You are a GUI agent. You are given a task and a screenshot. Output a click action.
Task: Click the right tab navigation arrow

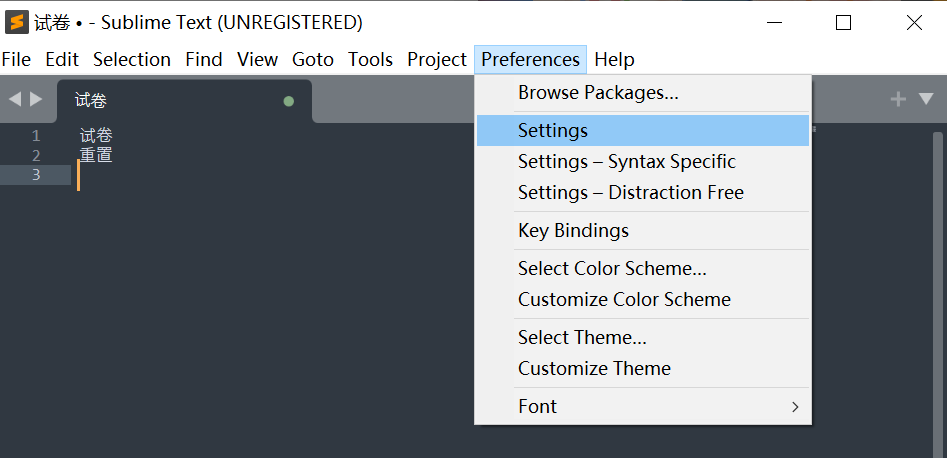pos(36,99)
